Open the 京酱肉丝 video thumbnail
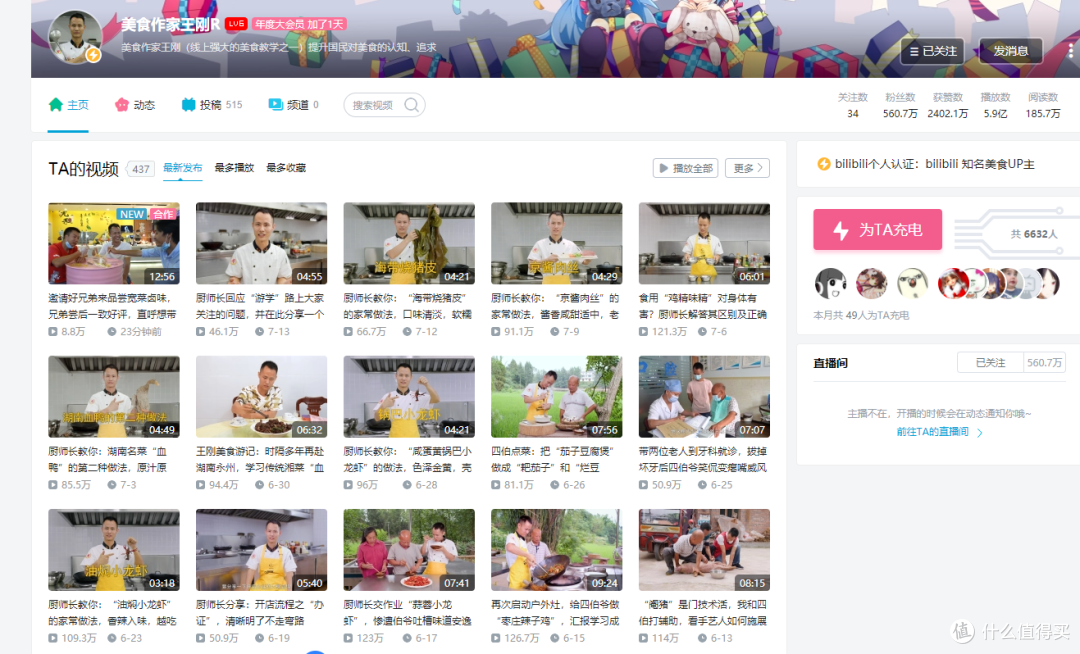Image resolution: width=1080 pixels, height=654 pixels. click(557, 243)
